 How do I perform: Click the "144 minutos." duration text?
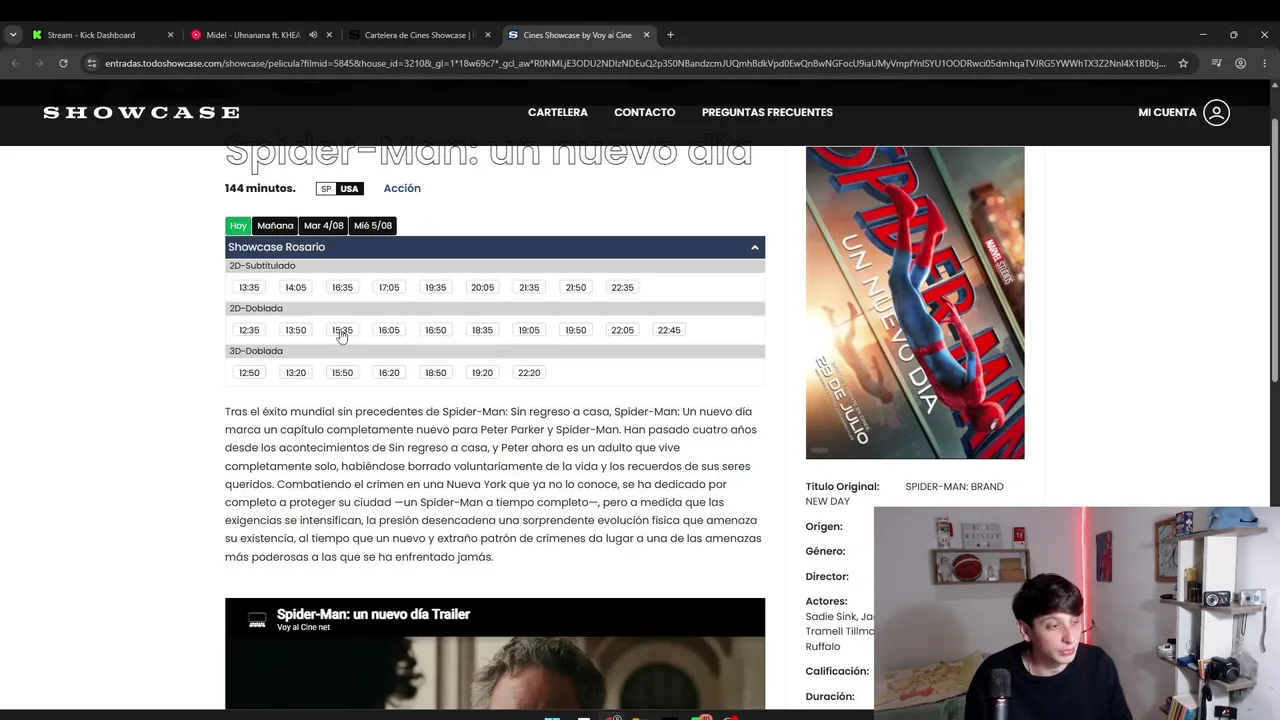tap(260, 188)
